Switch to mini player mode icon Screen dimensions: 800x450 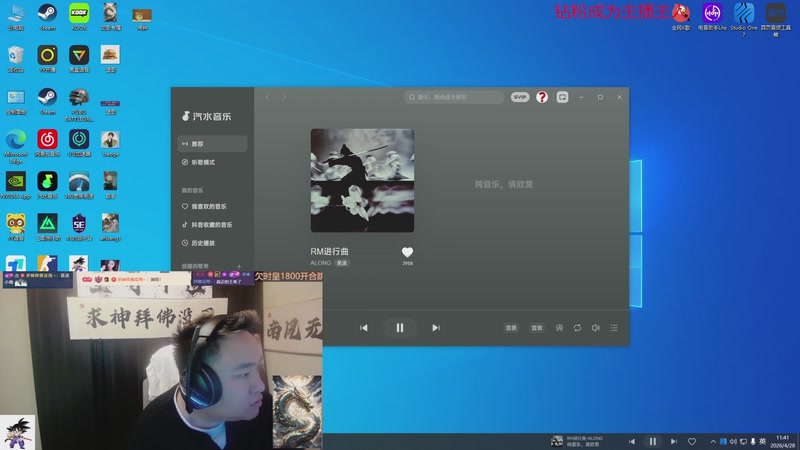point(562,97)
